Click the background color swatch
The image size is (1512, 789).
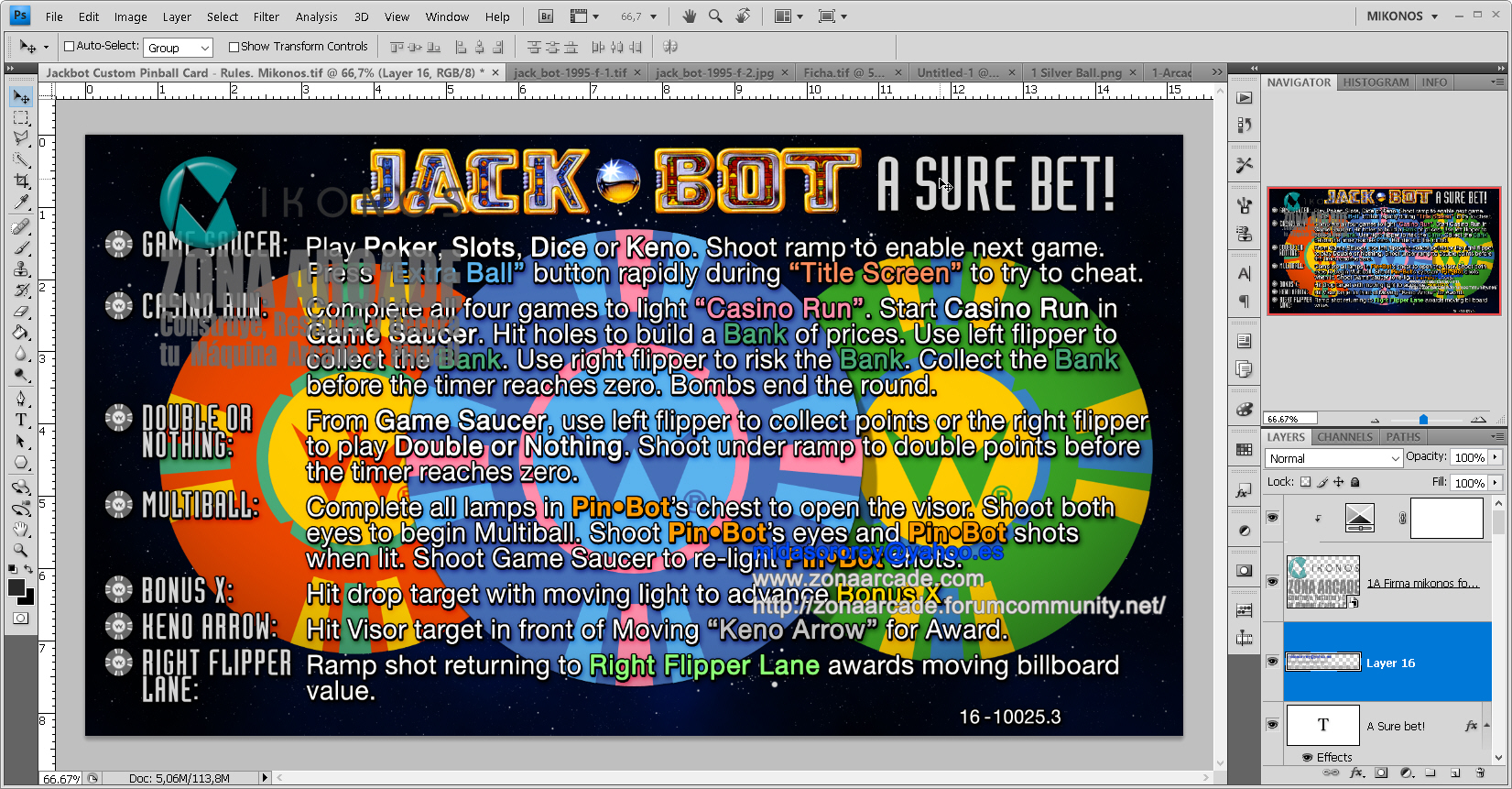tap(28, 598)
